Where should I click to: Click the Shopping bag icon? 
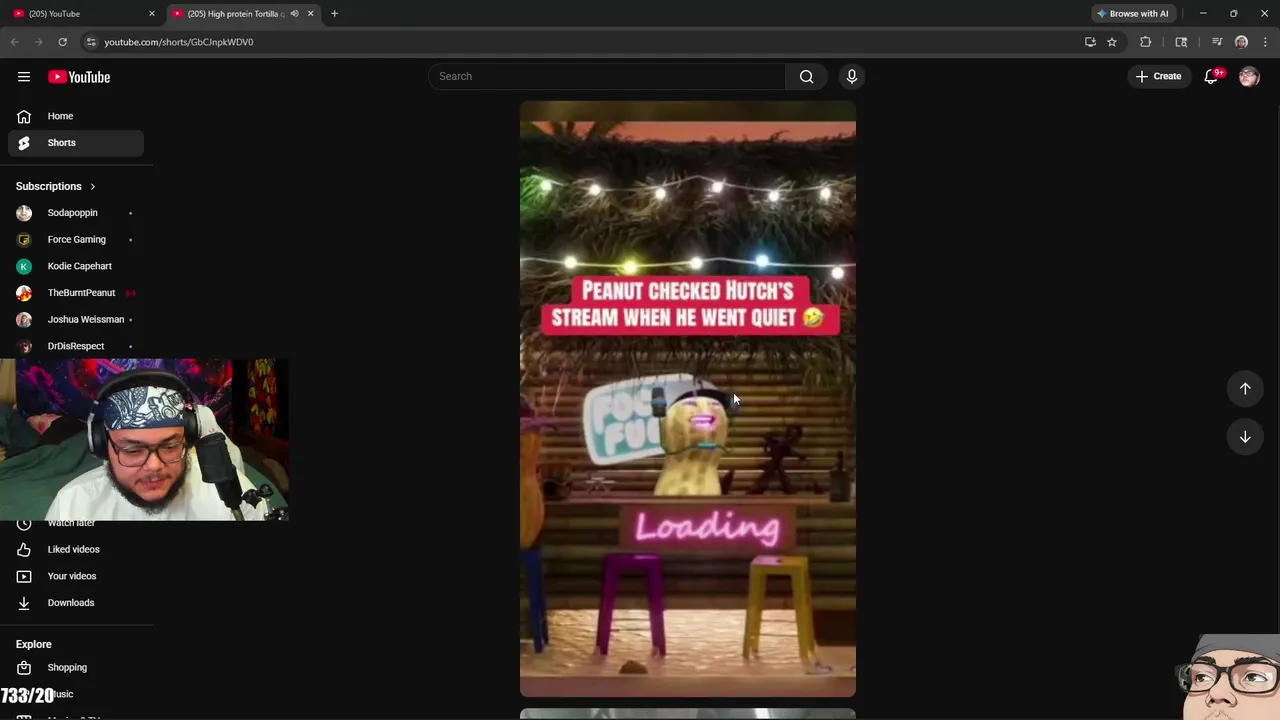(x=24, y=668)
